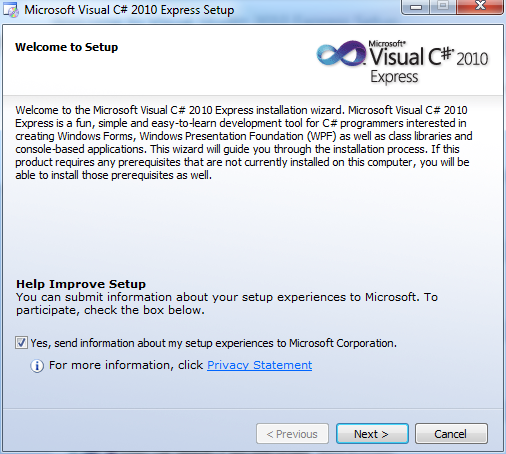Minimize the setup window
The width and height of the screenshot is (506, 454).
pyautogui.click(x=416, y=7)
